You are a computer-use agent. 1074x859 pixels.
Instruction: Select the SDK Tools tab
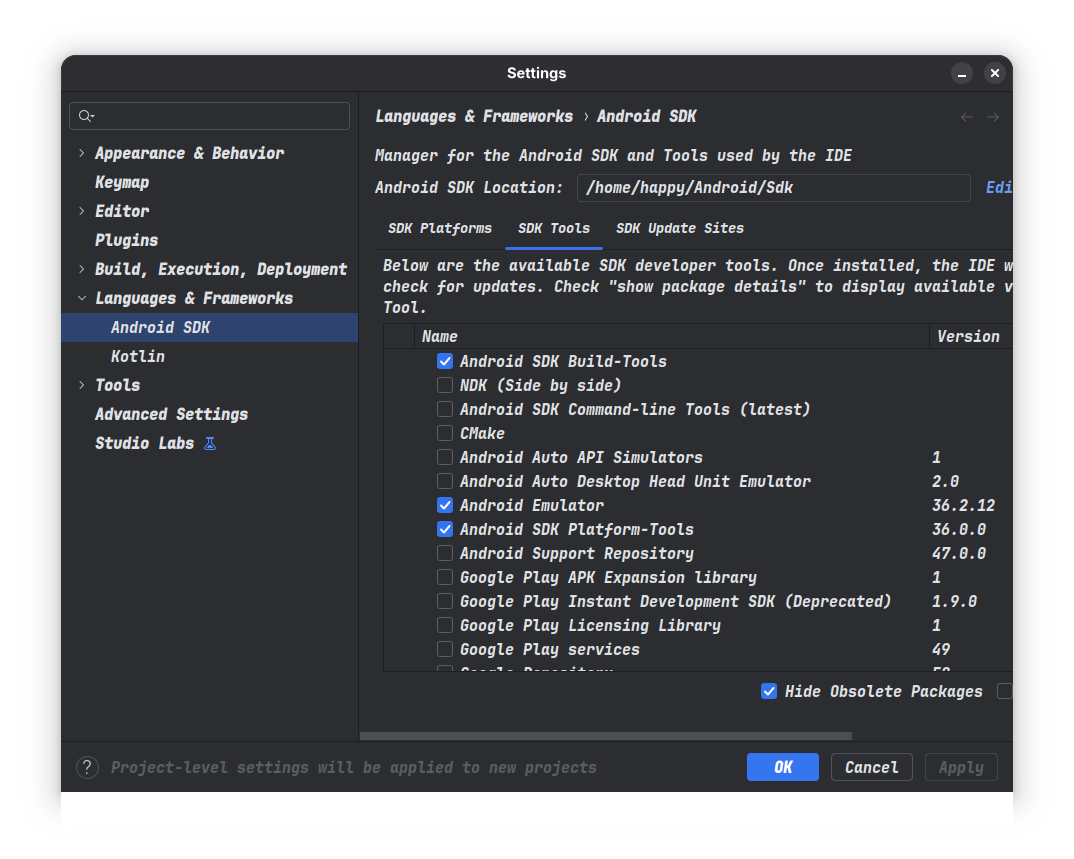click(553, 228)
